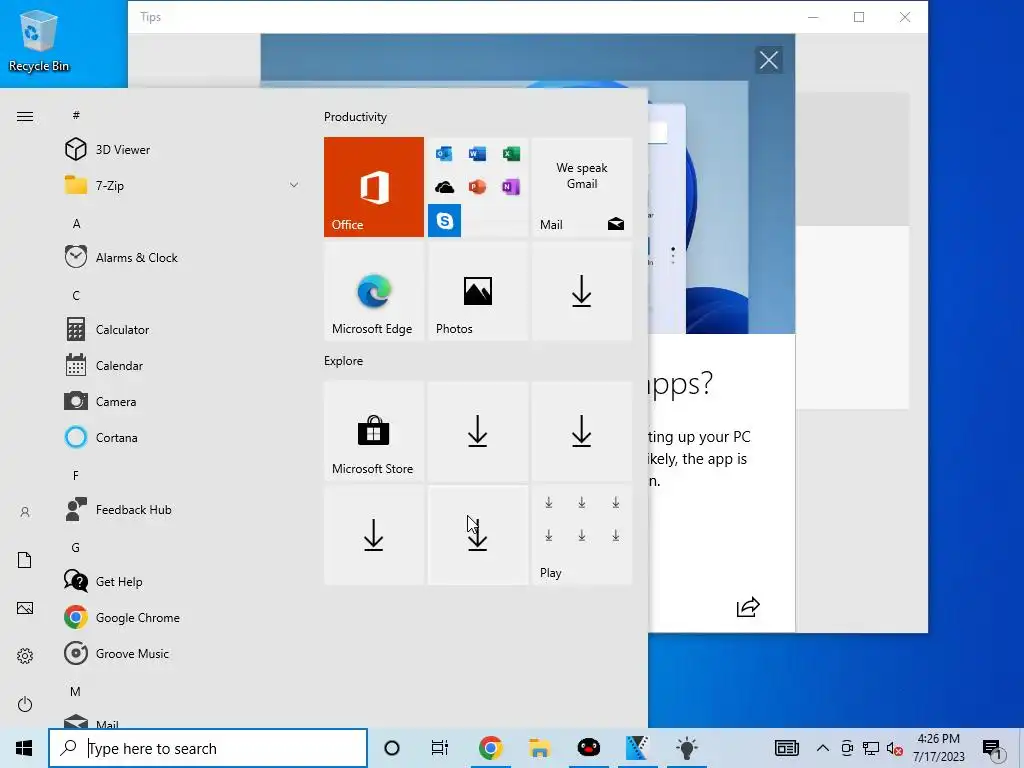
Task: Open the Skype tile
Action: pyautogui.click(x=444, y=221)
